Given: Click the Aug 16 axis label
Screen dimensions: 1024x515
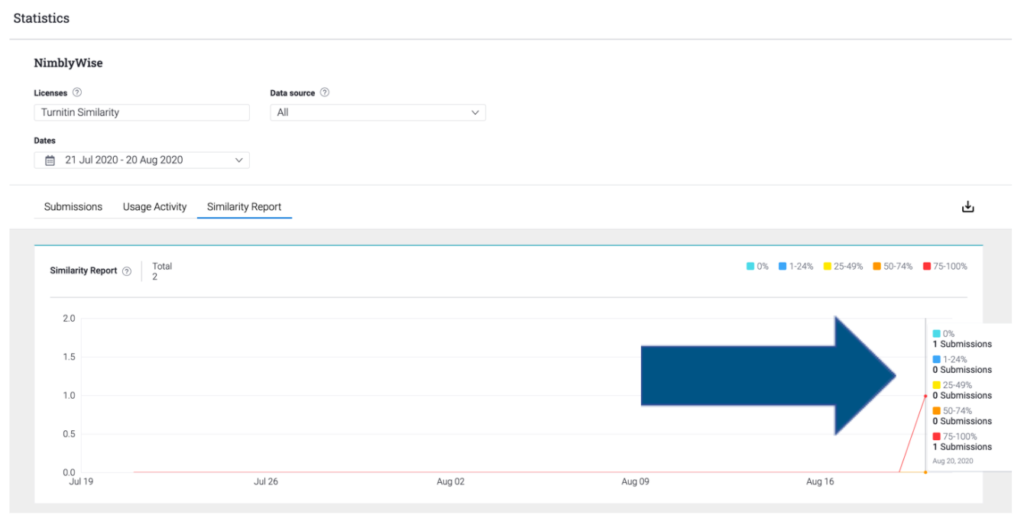Looking at the screenshot, I should (x=820, y=482).
